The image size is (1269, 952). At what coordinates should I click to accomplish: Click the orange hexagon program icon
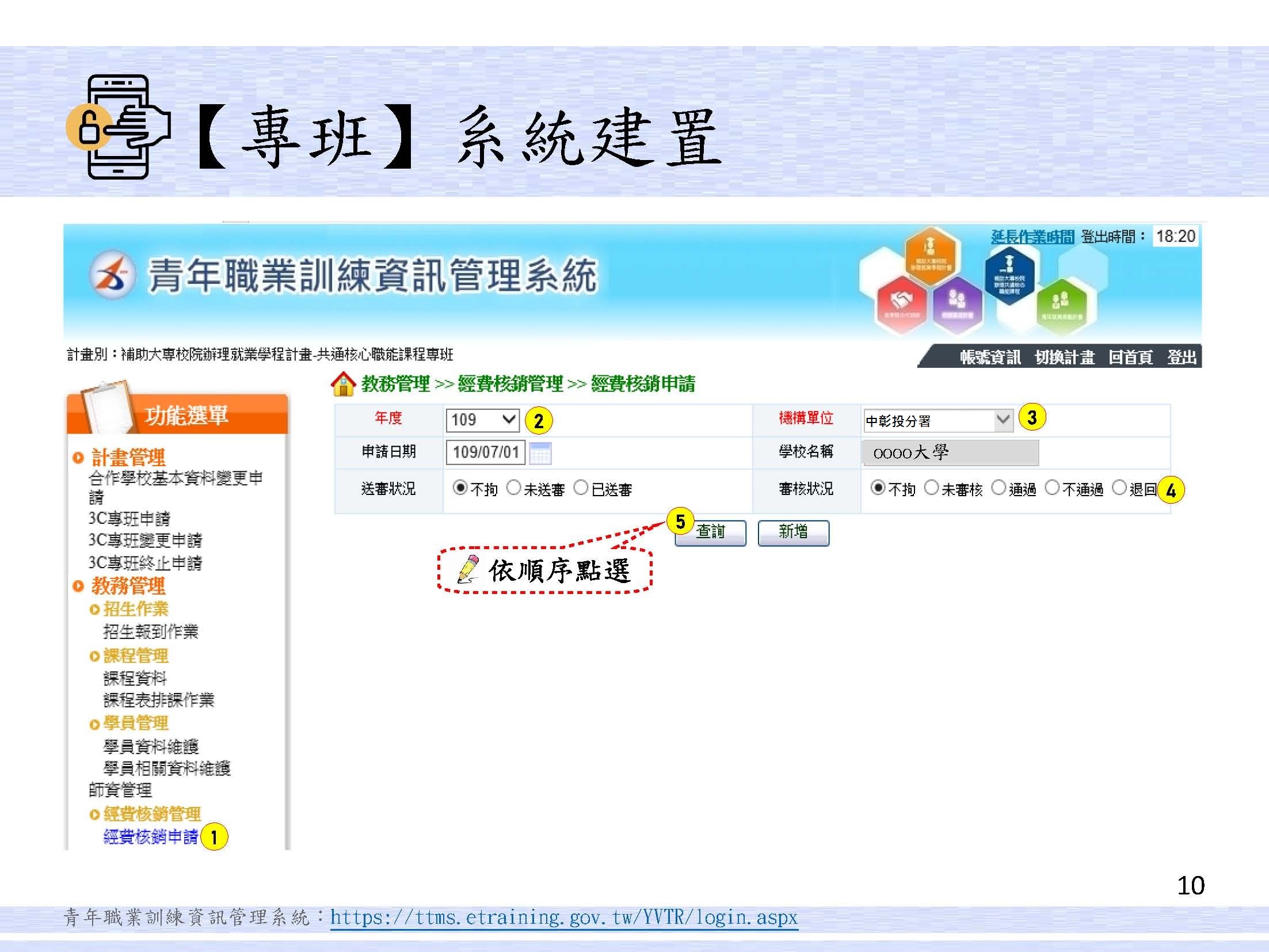[929, 255]
